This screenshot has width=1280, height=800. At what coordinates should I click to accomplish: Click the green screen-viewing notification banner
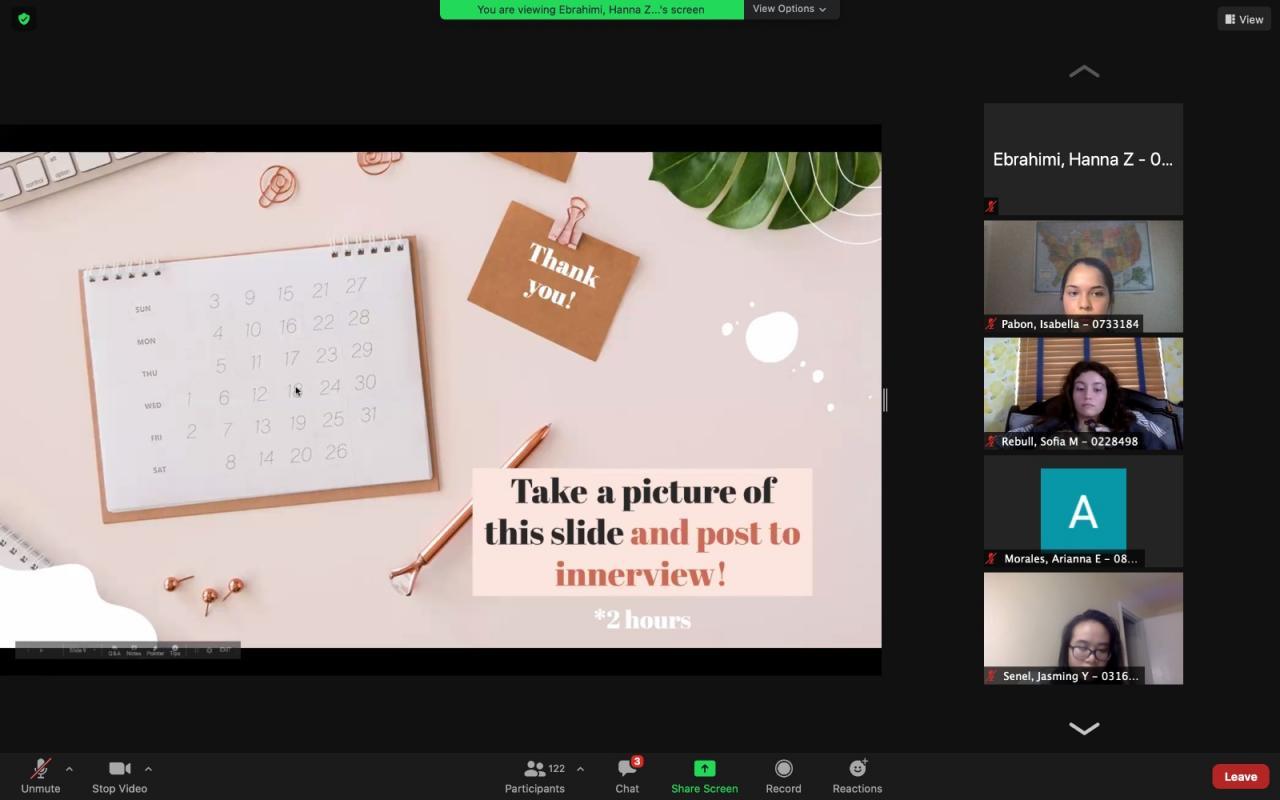[591, 9]
